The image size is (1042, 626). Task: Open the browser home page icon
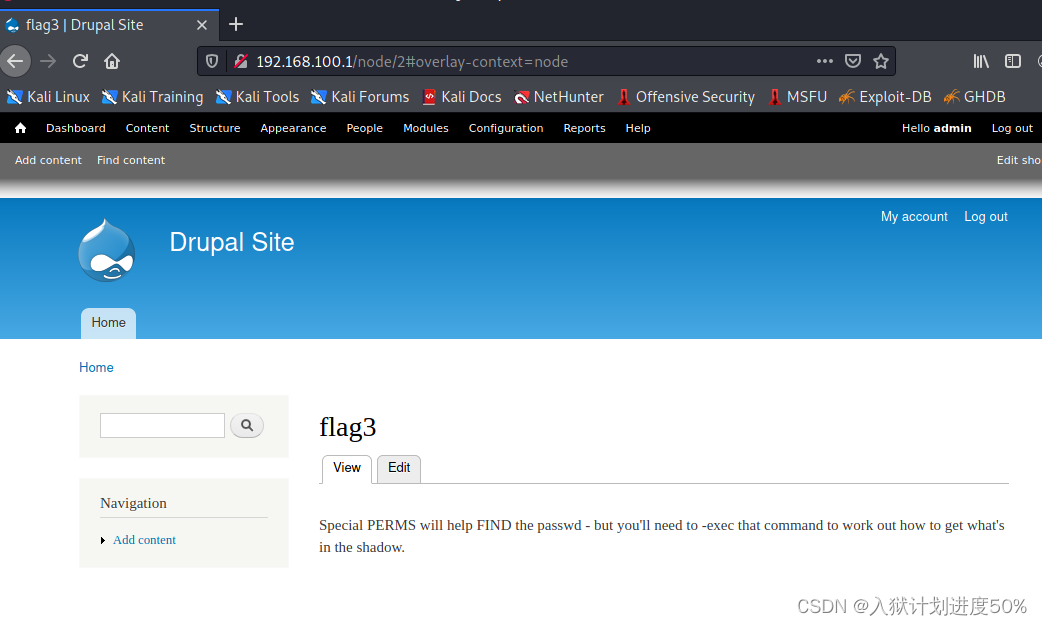click(112, 61)
